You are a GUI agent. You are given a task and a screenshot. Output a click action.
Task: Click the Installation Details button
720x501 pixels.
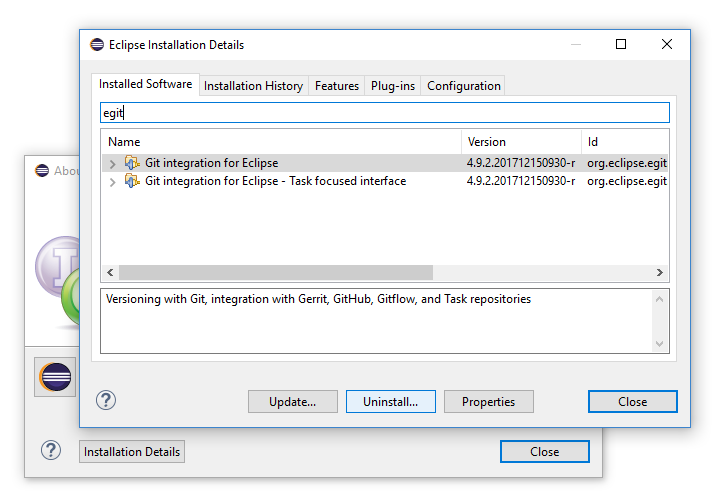pos(132,452)
